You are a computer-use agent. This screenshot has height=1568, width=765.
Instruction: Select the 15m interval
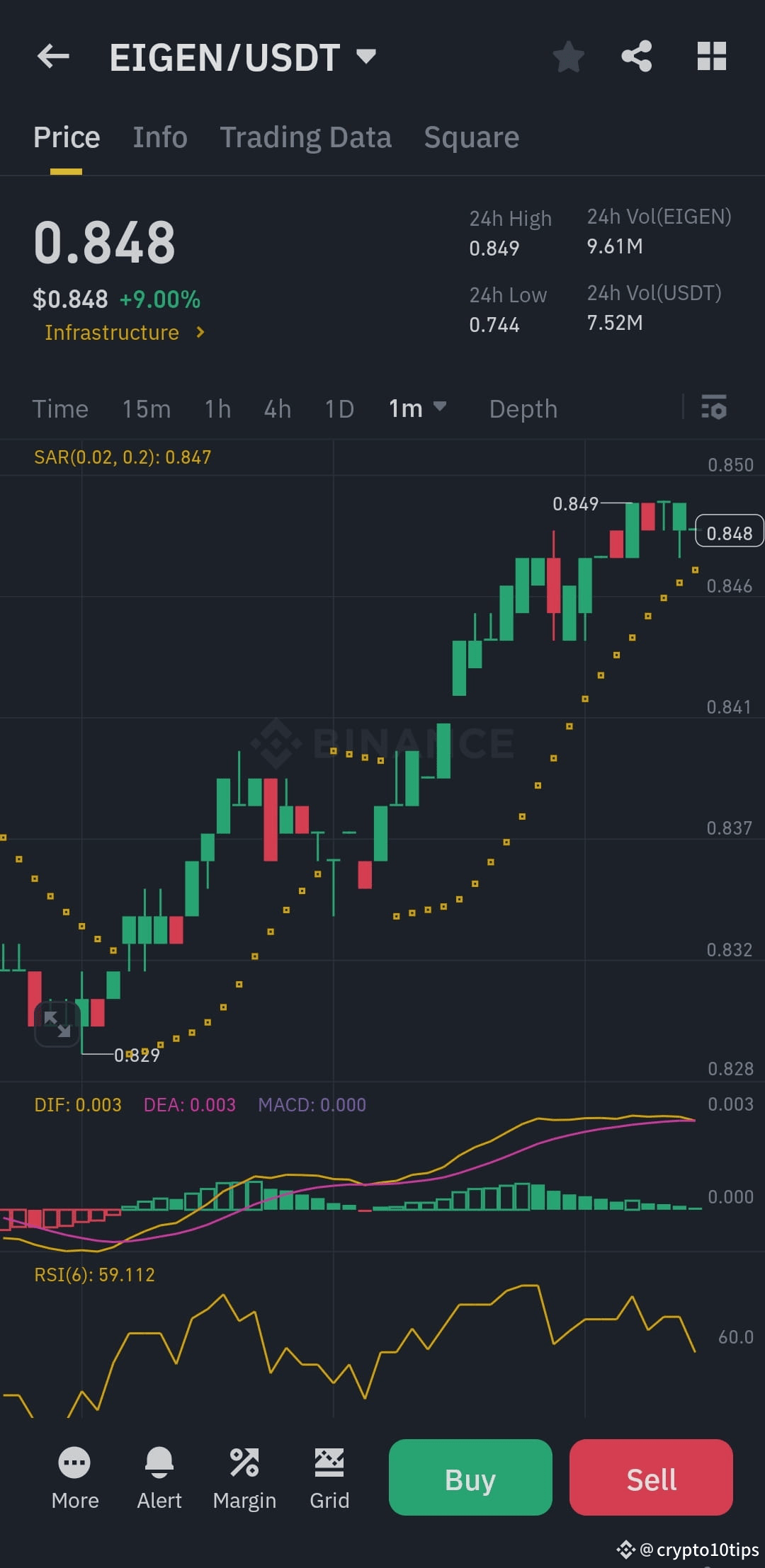pos(147,408)
